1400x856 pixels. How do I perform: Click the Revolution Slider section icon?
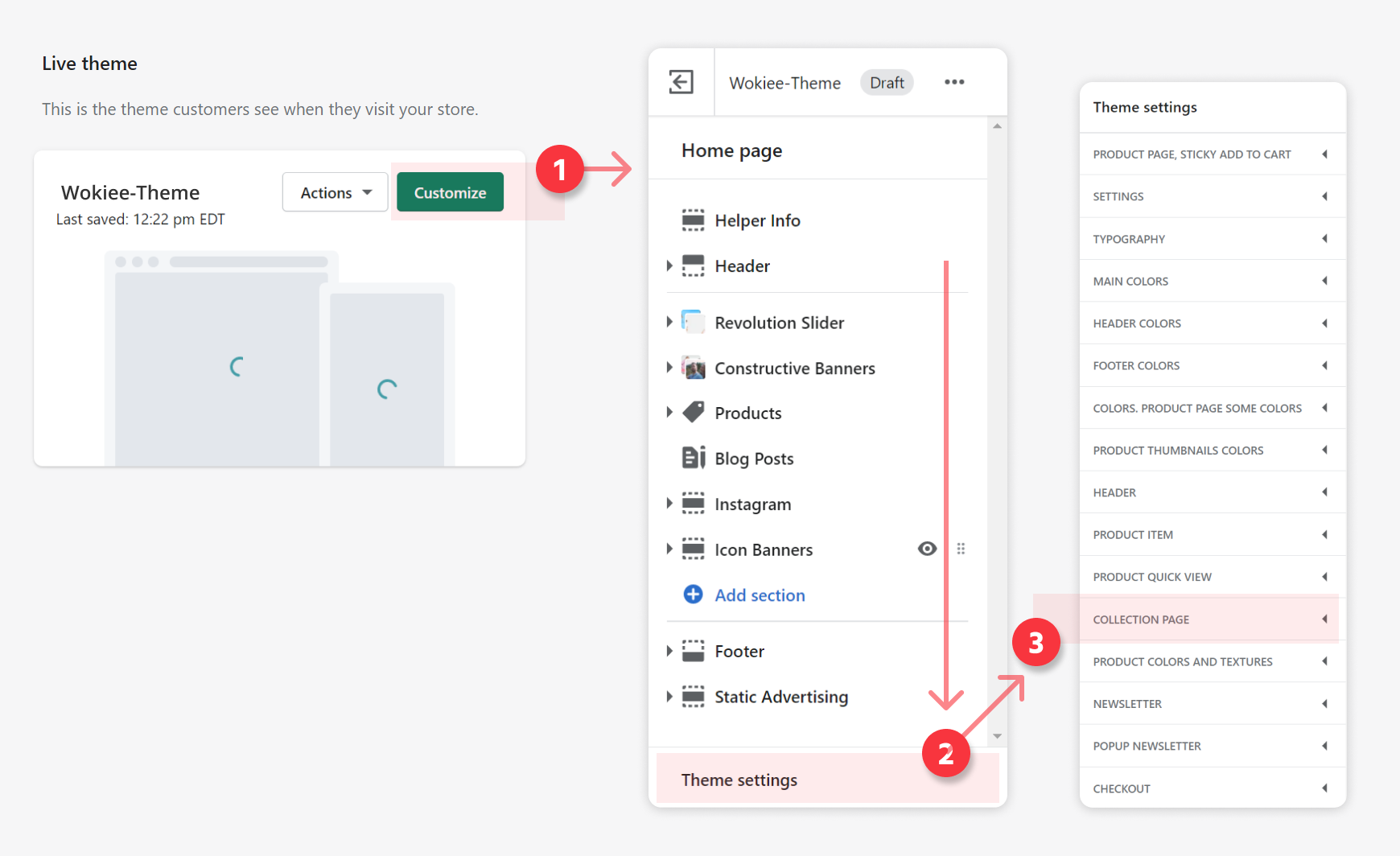pos(693,323)
